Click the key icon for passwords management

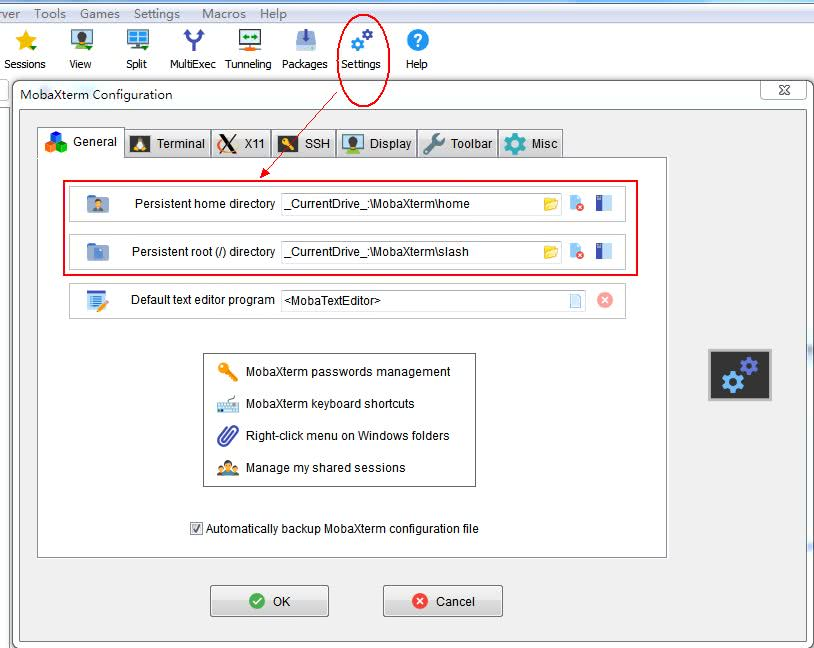[227, 372]
